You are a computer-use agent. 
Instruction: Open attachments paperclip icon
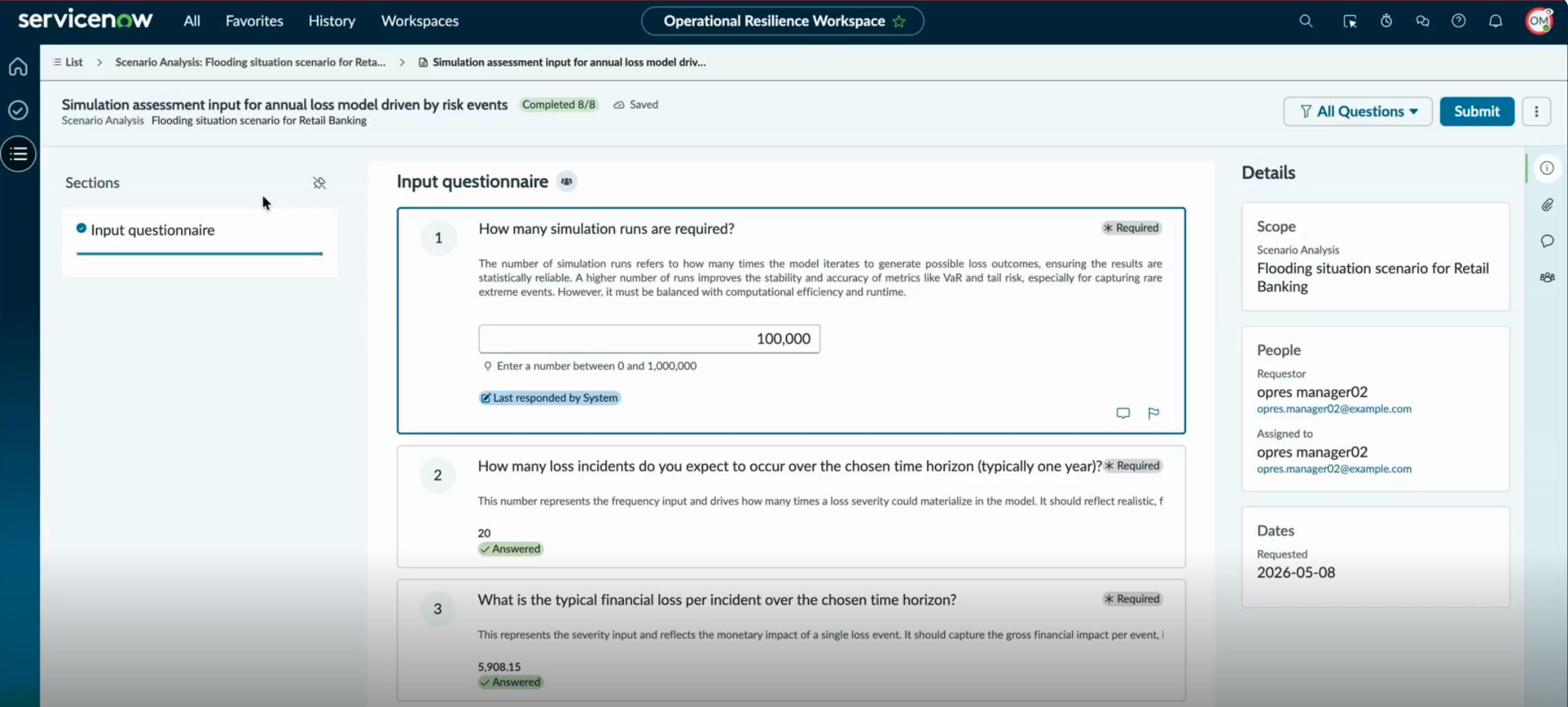[1547, 205]
